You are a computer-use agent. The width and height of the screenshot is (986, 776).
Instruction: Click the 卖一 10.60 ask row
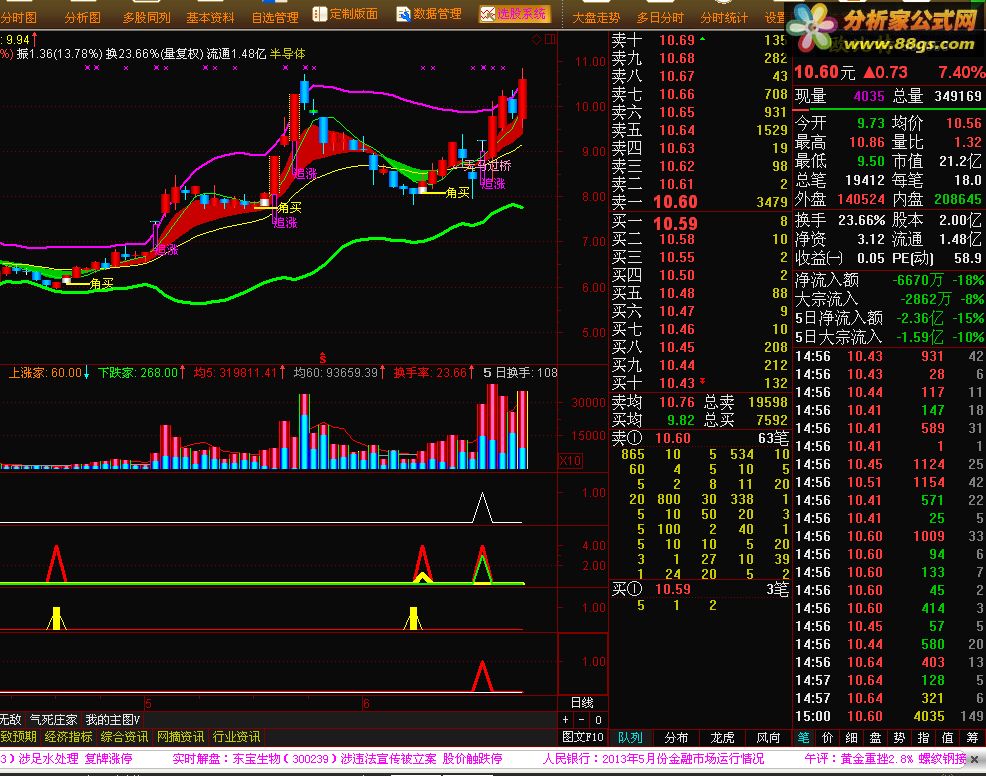pos(699,202)
